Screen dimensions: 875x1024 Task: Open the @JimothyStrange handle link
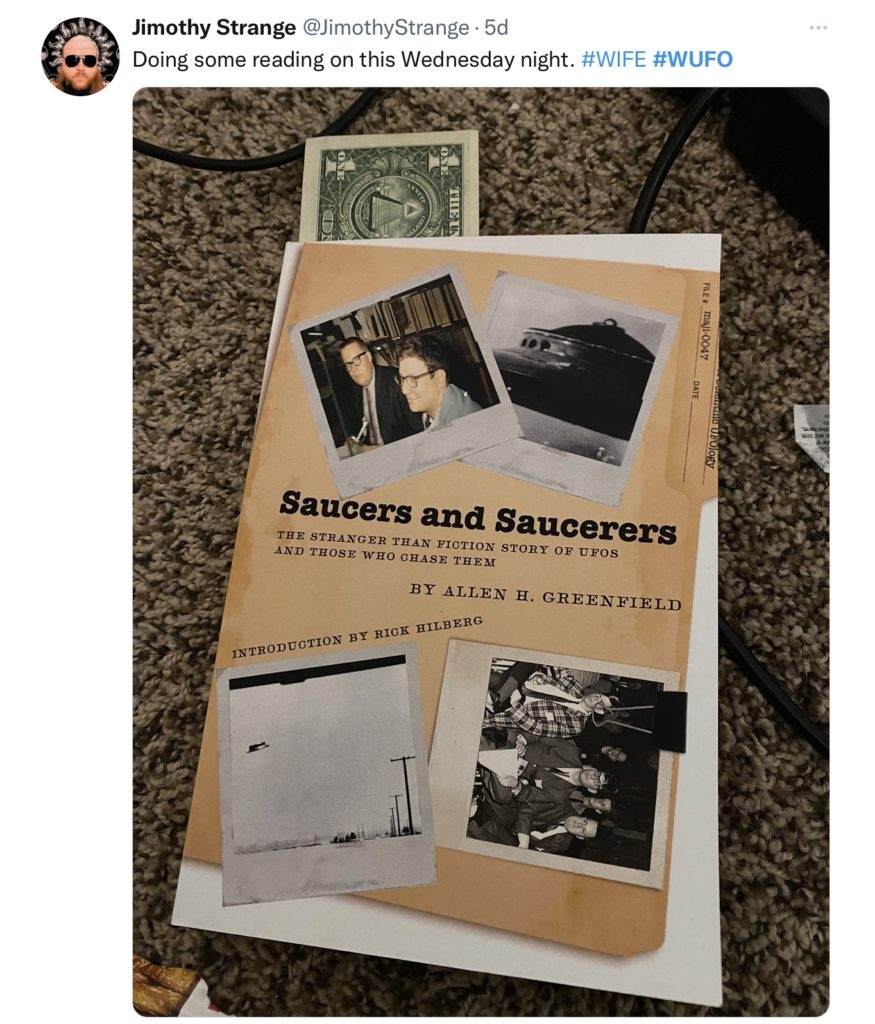coord(385,27)
